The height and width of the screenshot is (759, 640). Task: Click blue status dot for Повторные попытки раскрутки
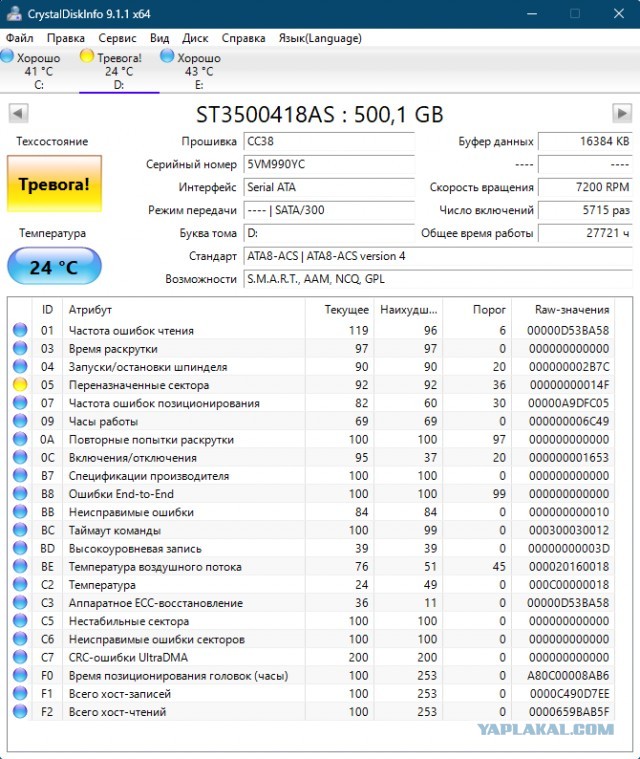click(x=20, y=439)
